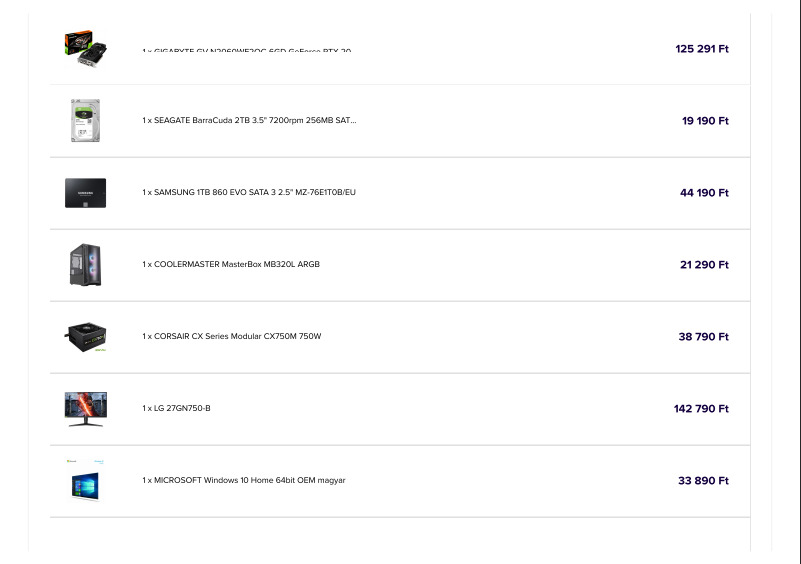Click the 44 190 Ft price

(704, 193)
